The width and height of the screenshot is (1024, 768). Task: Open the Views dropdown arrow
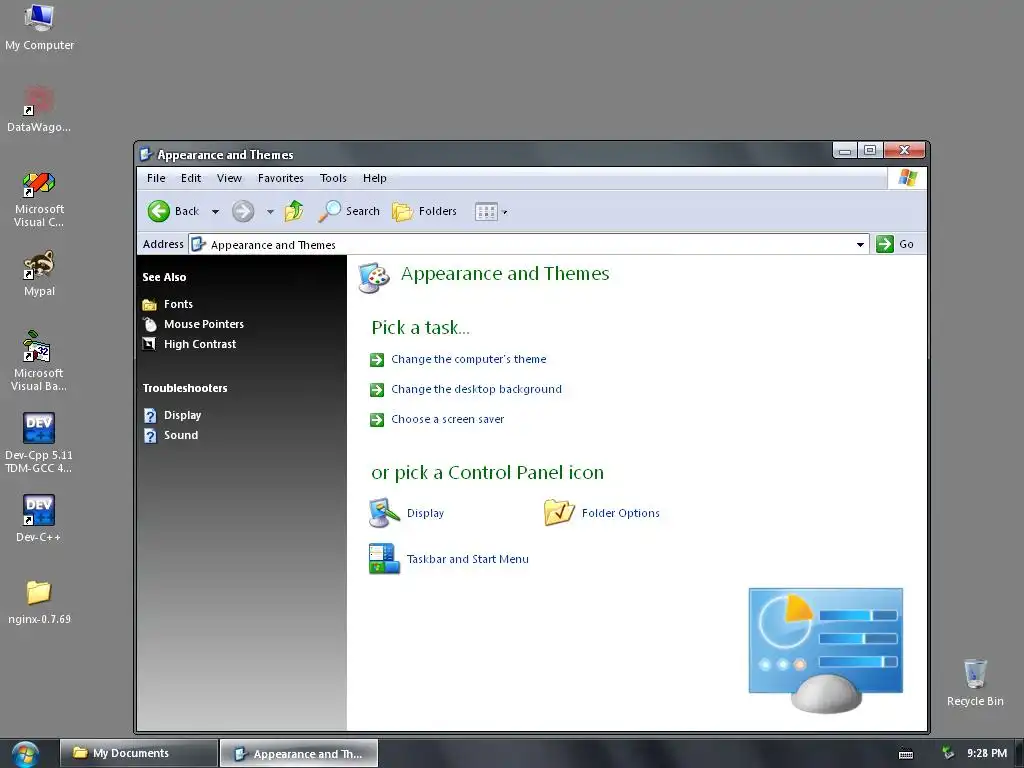pyautogui.click(x=504, y=212)
